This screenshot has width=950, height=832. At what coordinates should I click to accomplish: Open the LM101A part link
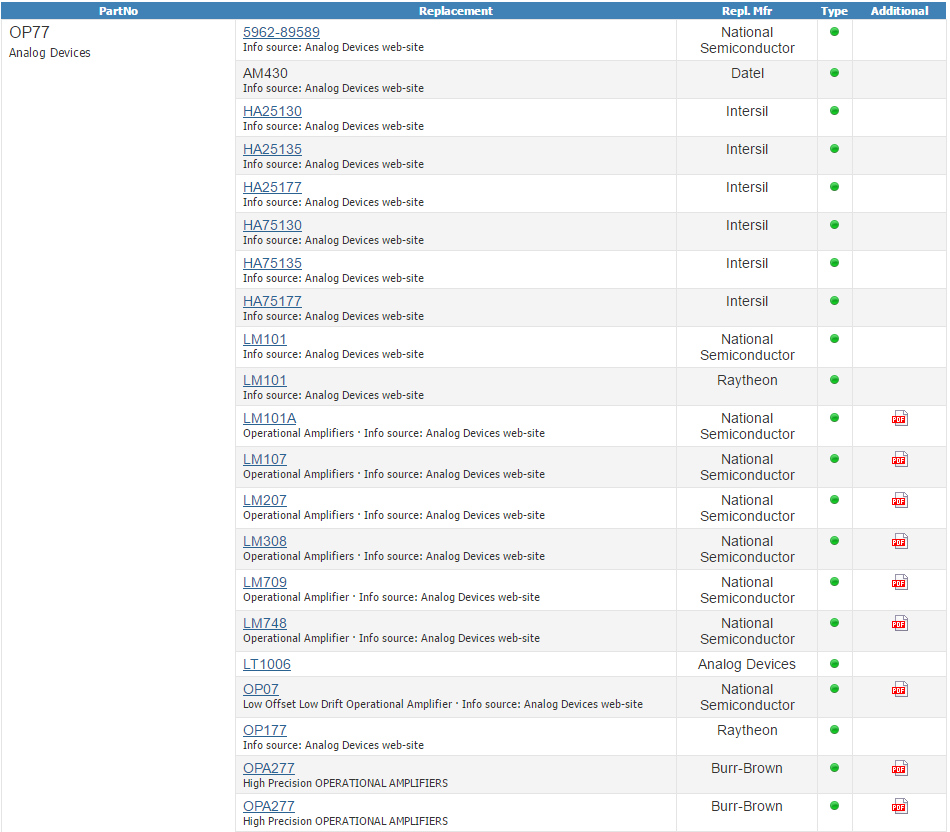[270, 419]
